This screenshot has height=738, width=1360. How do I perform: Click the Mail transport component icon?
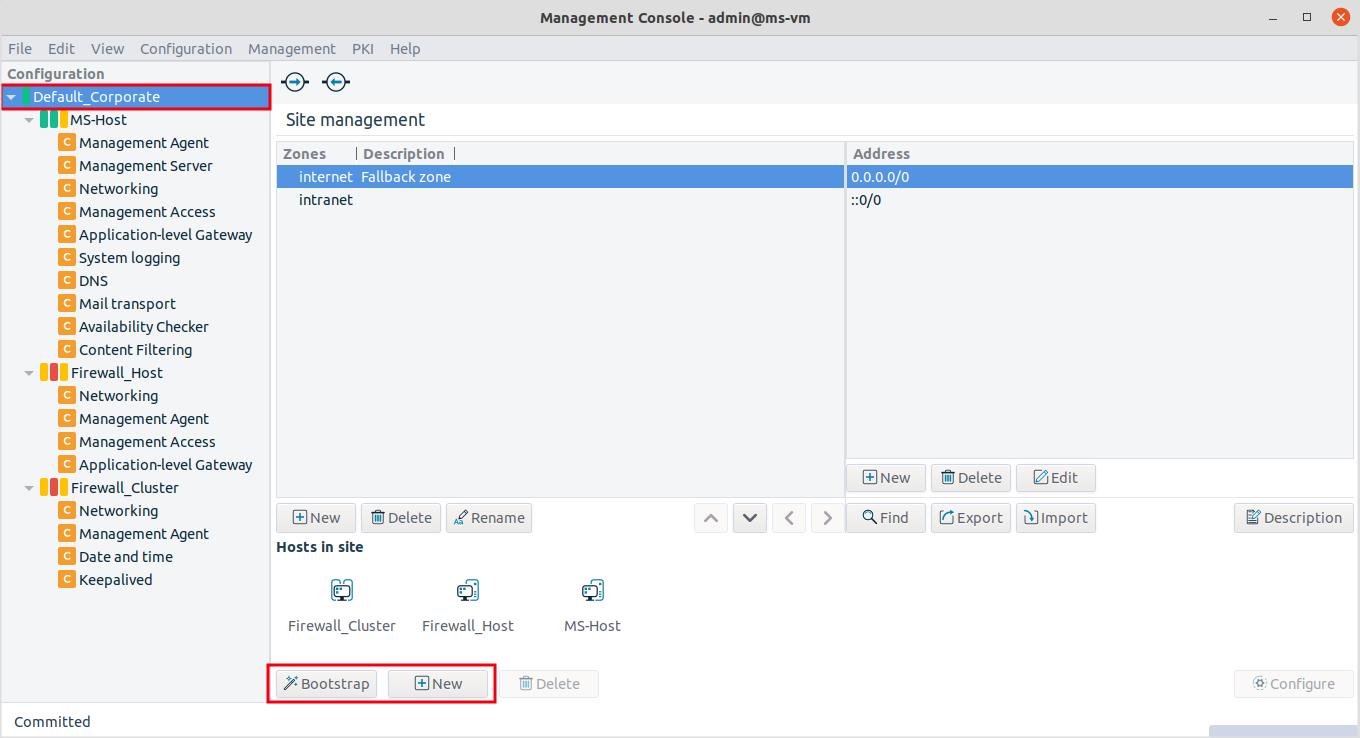pos(67,304)
